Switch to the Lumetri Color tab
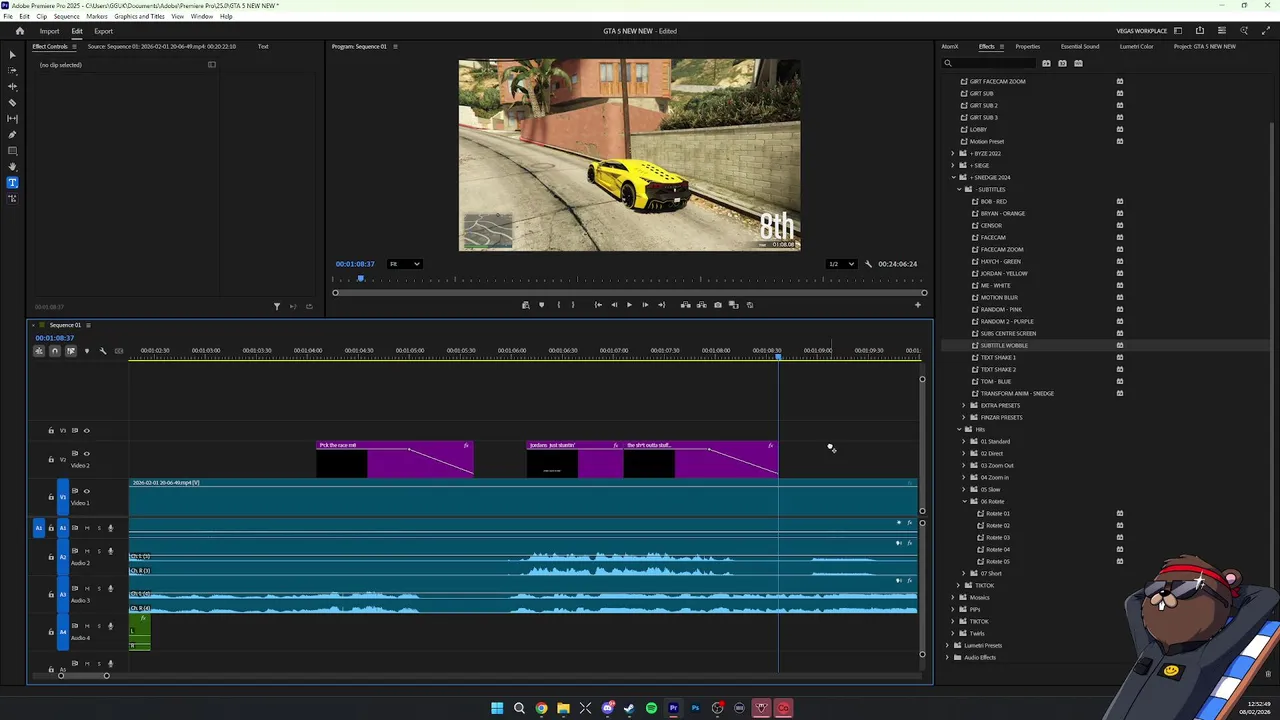Image resolution: width=1280 pixels, height=720 pixels. (1136, 47)
